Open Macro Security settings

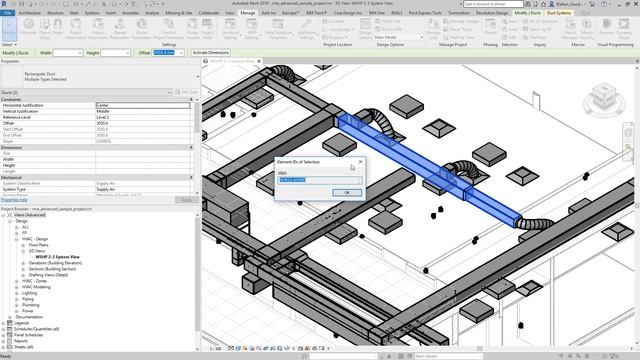(587, 28)
